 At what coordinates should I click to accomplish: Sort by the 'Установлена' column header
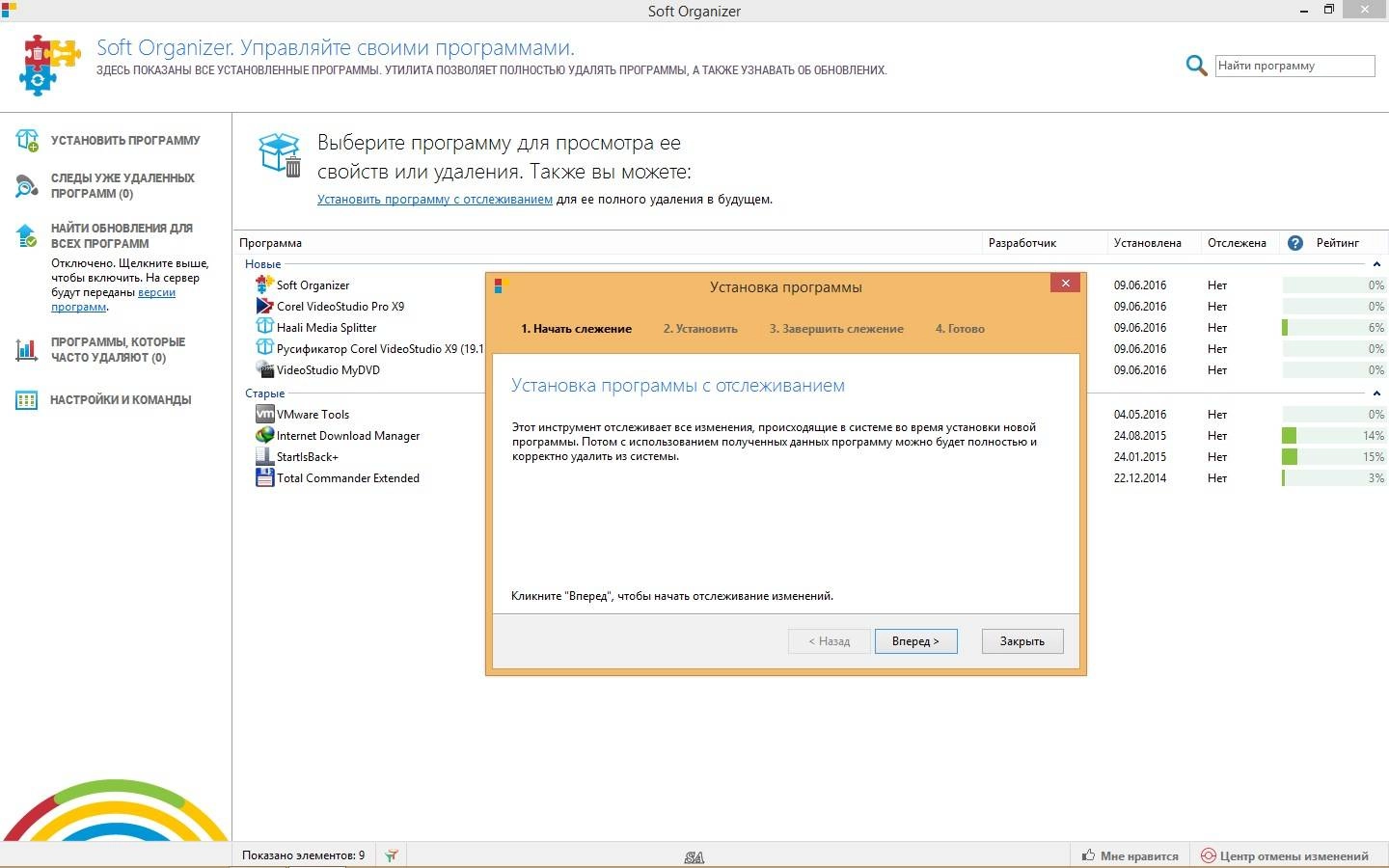[1148, 243]
